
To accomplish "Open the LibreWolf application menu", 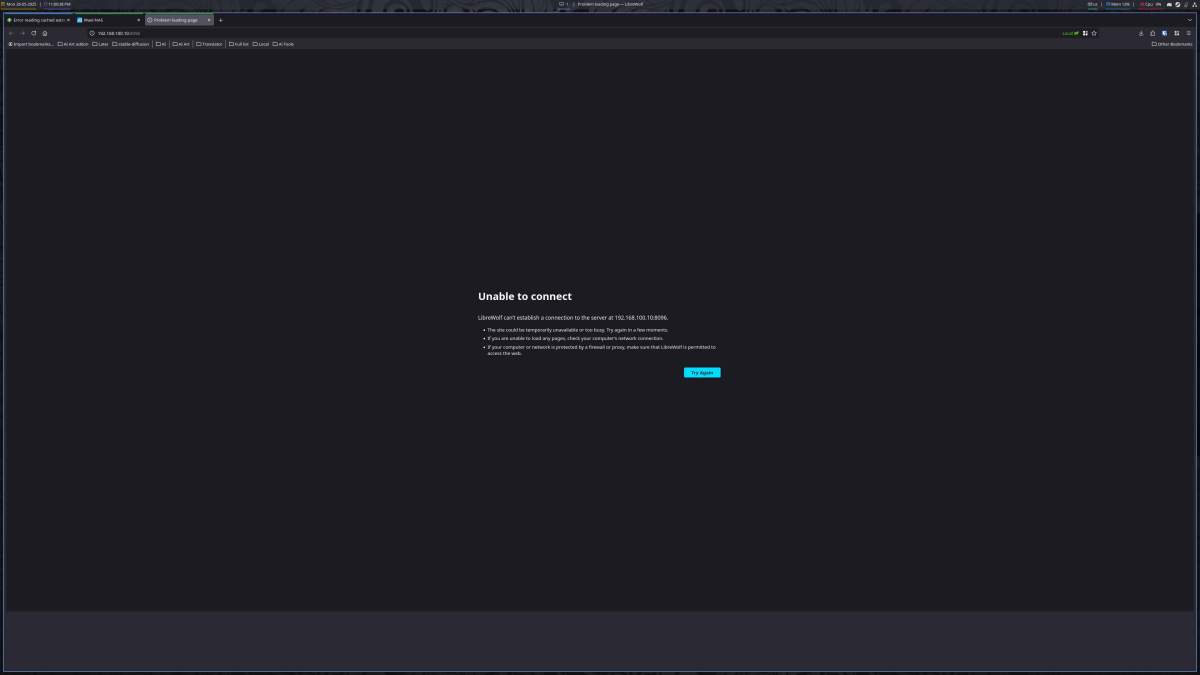I will coord(1188,33).
